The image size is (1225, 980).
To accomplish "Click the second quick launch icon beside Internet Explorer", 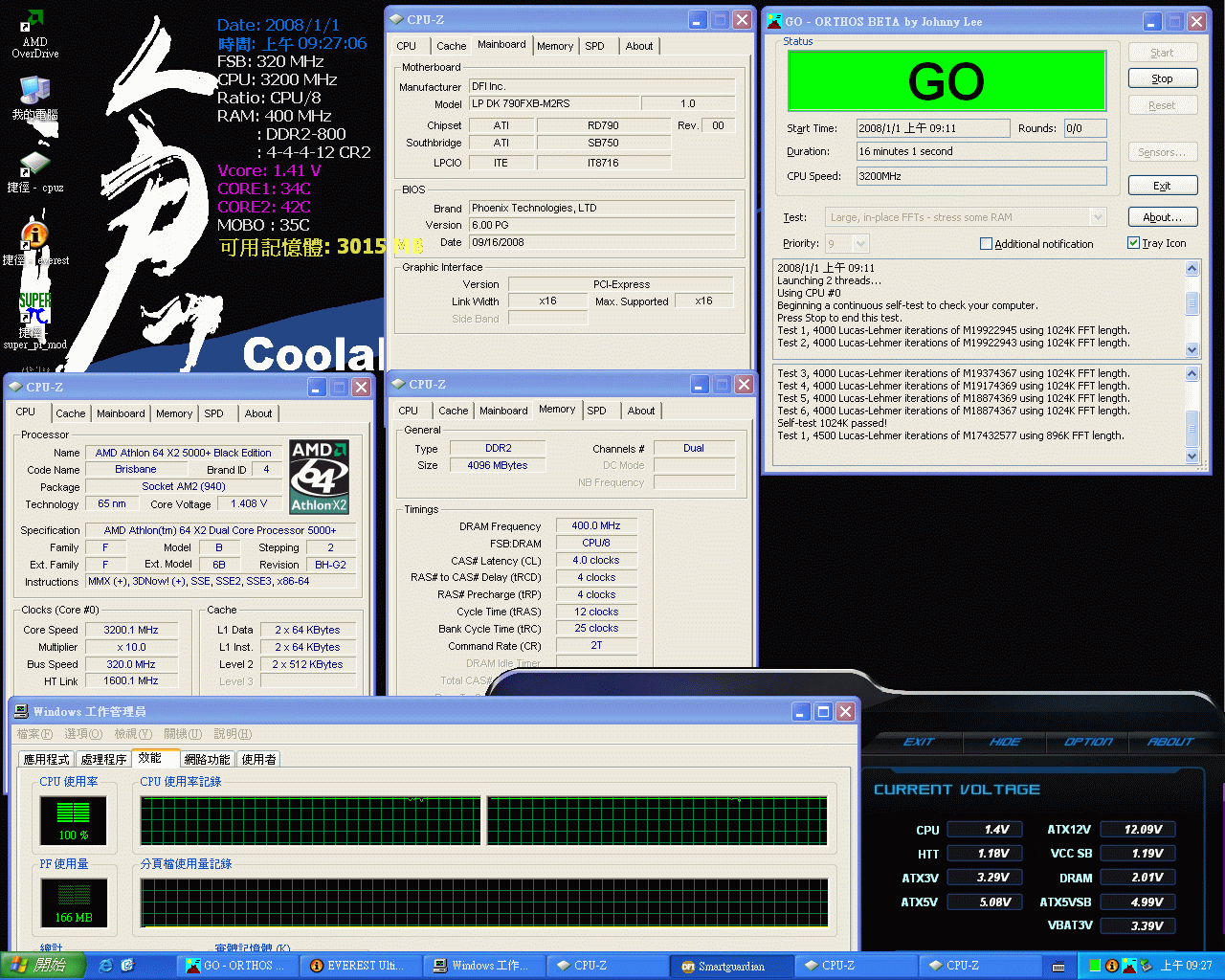I will pyautogui.click(x=127, y=966).
